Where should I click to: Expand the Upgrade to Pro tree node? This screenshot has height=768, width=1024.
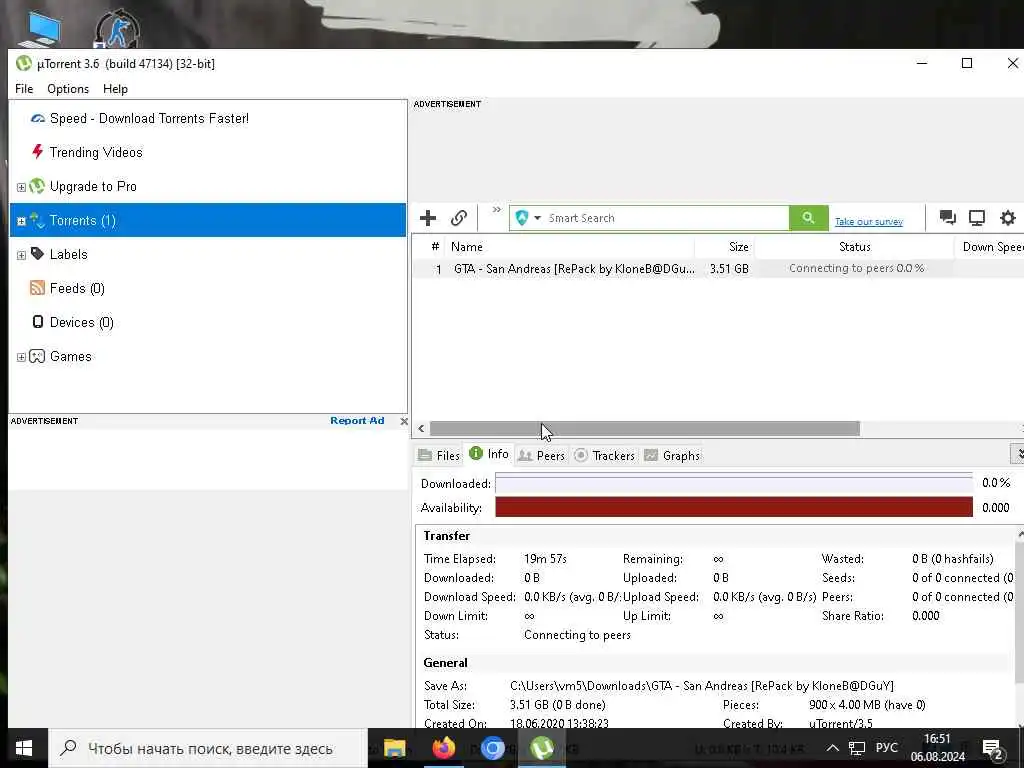click(x=21, y=187)
